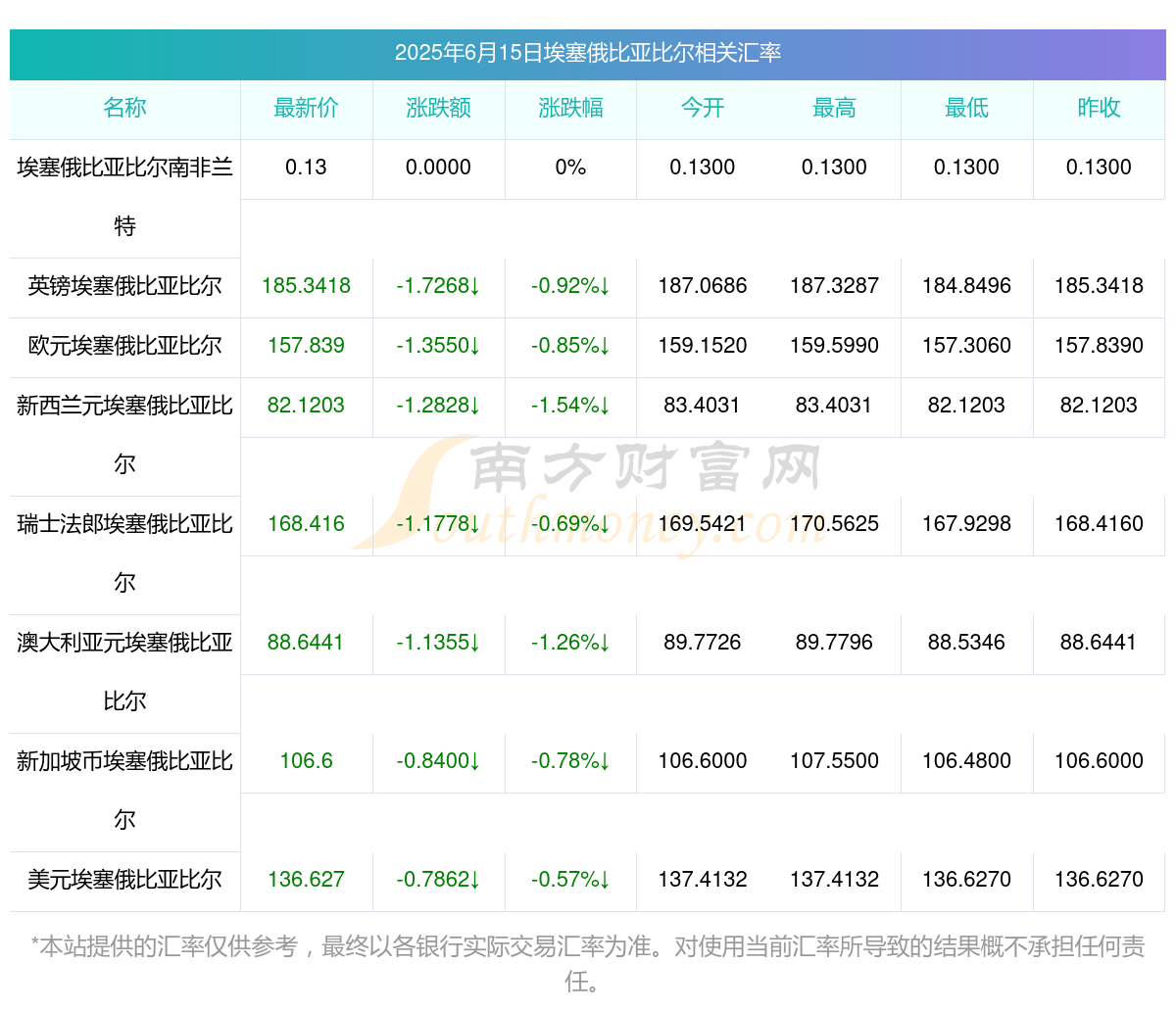
Task: Select the 最新价 column header
Action: click(x=306, y=108)
